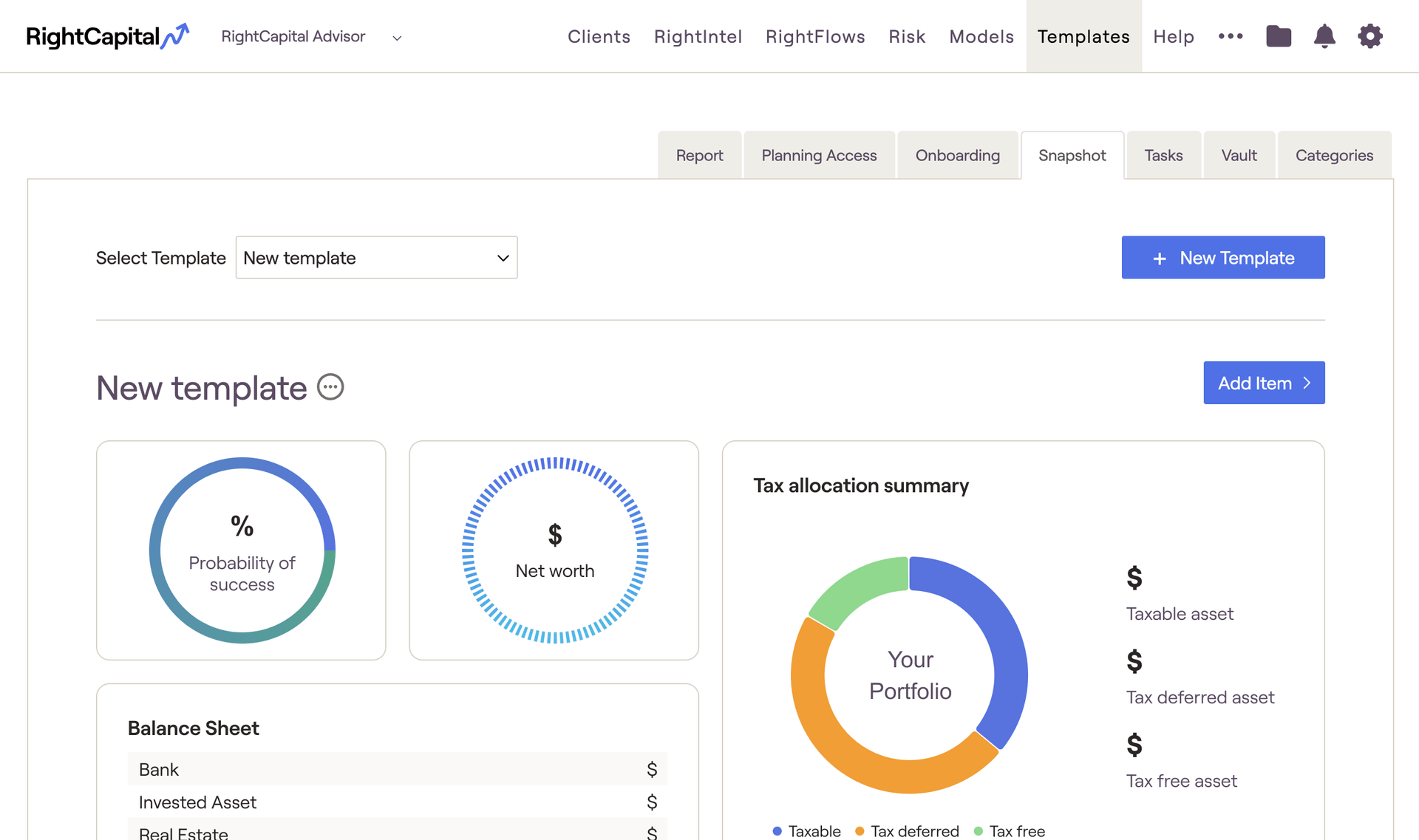
Task: Click the Balance Sheet heading
Action: tap(194, 728)
